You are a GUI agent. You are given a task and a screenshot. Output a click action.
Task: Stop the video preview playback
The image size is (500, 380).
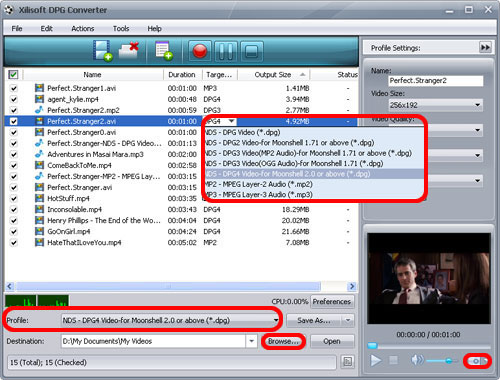click(394, 360)
